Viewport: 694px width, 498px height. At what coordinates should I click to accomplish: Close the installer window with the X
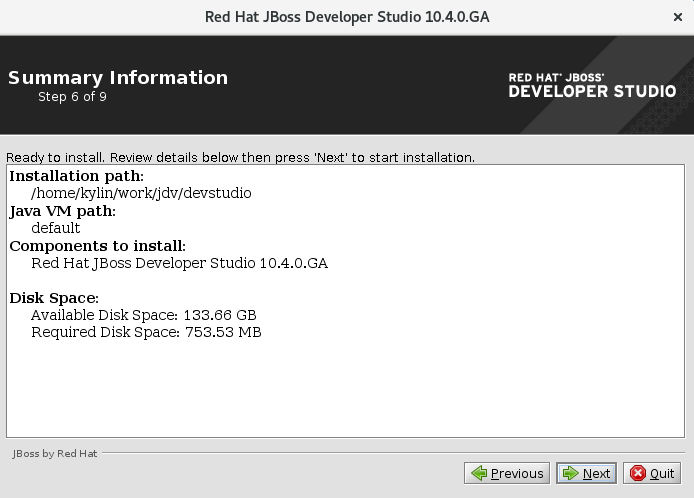pos(678,17)
